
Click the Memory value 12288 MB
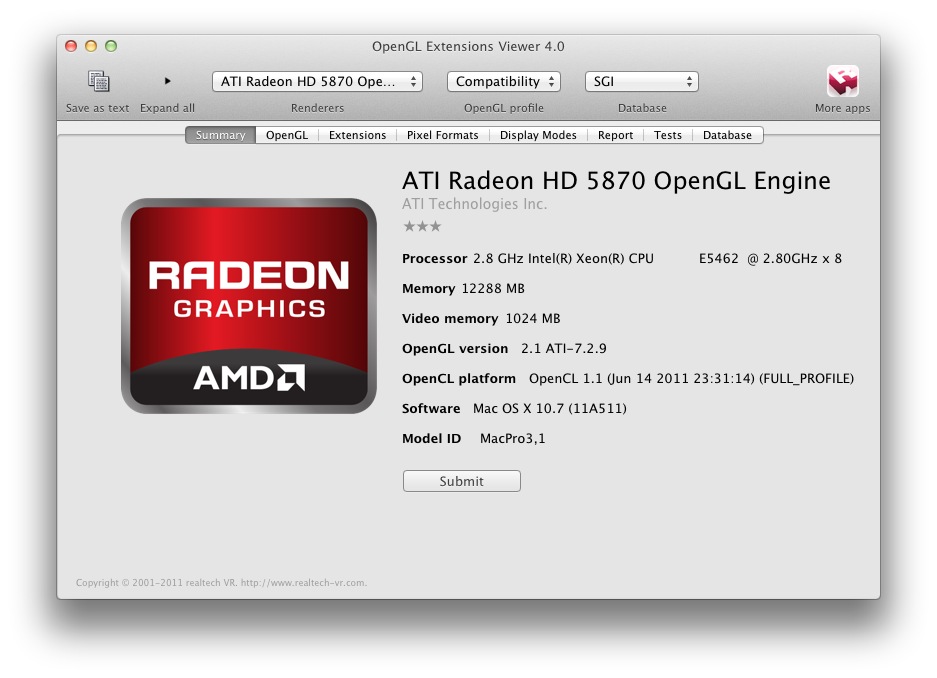[x=493, y=289]
